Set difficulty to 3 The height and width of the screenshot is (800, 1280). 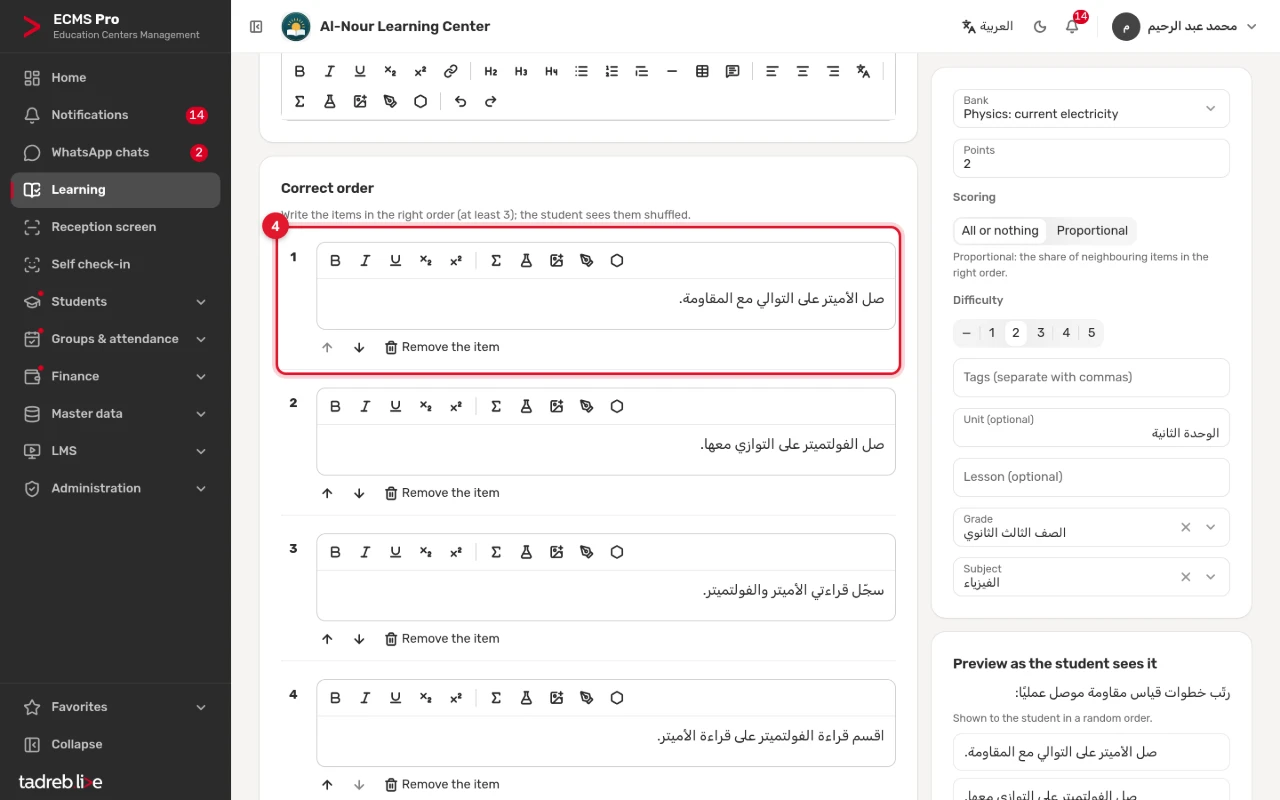point(1041,333)
